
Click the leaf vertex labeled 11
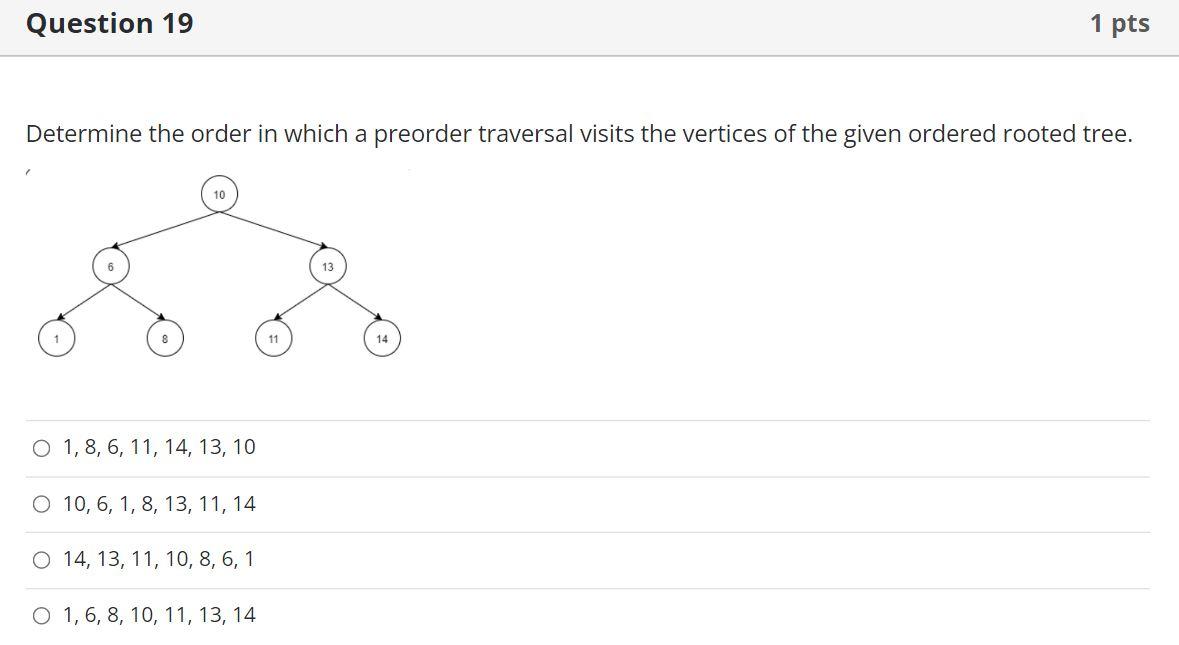pos(274,338)
